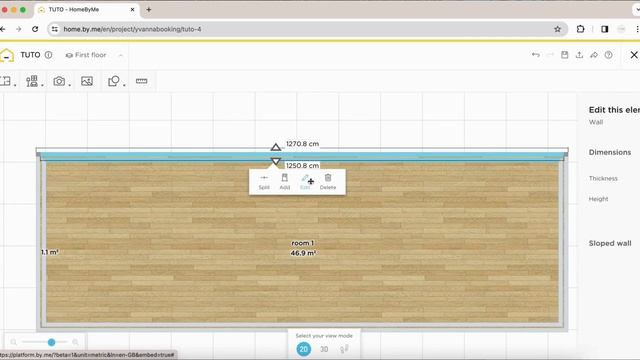
Task: Click the HomeByMe house logo
Action: pyautogui.click(x=7, y=56)
